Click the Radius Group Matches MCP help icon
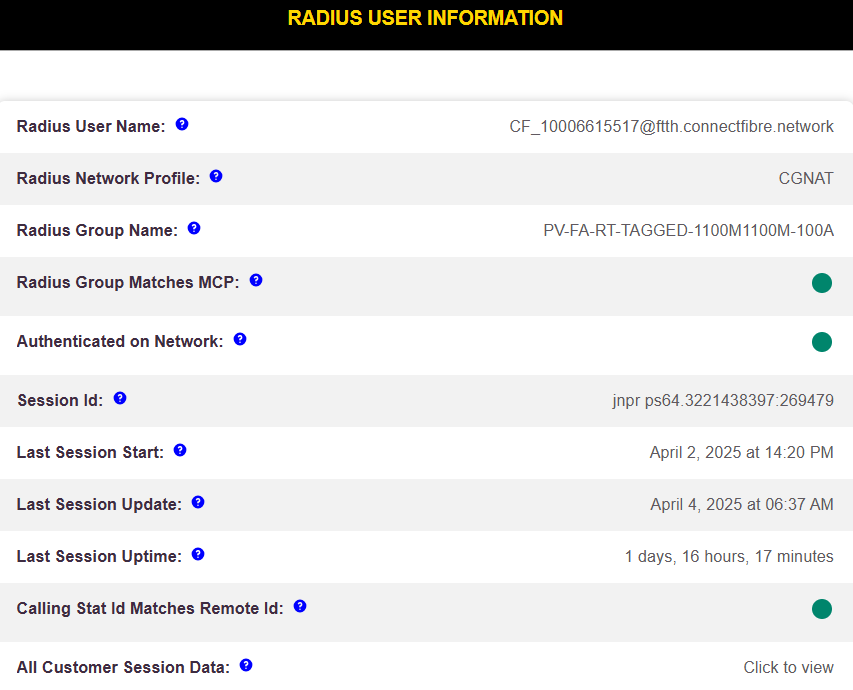 click(x=255, y=280)
